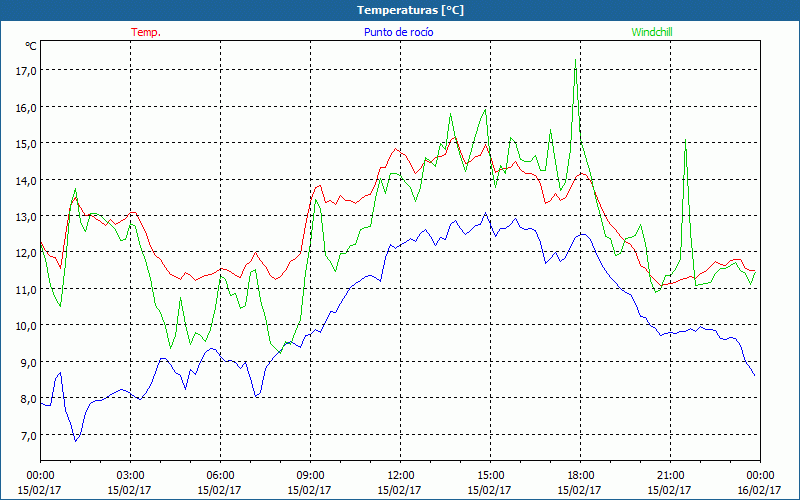Image resolution: width=800 pixels, height=500 pixels.
Task: Click the 10,0 y-axis value
Action: pos(26,326)
